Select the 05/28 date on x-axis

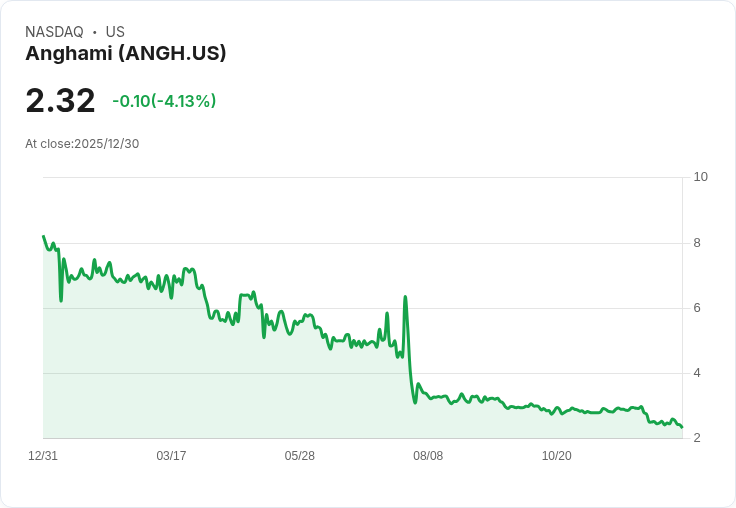coord(299,456)
